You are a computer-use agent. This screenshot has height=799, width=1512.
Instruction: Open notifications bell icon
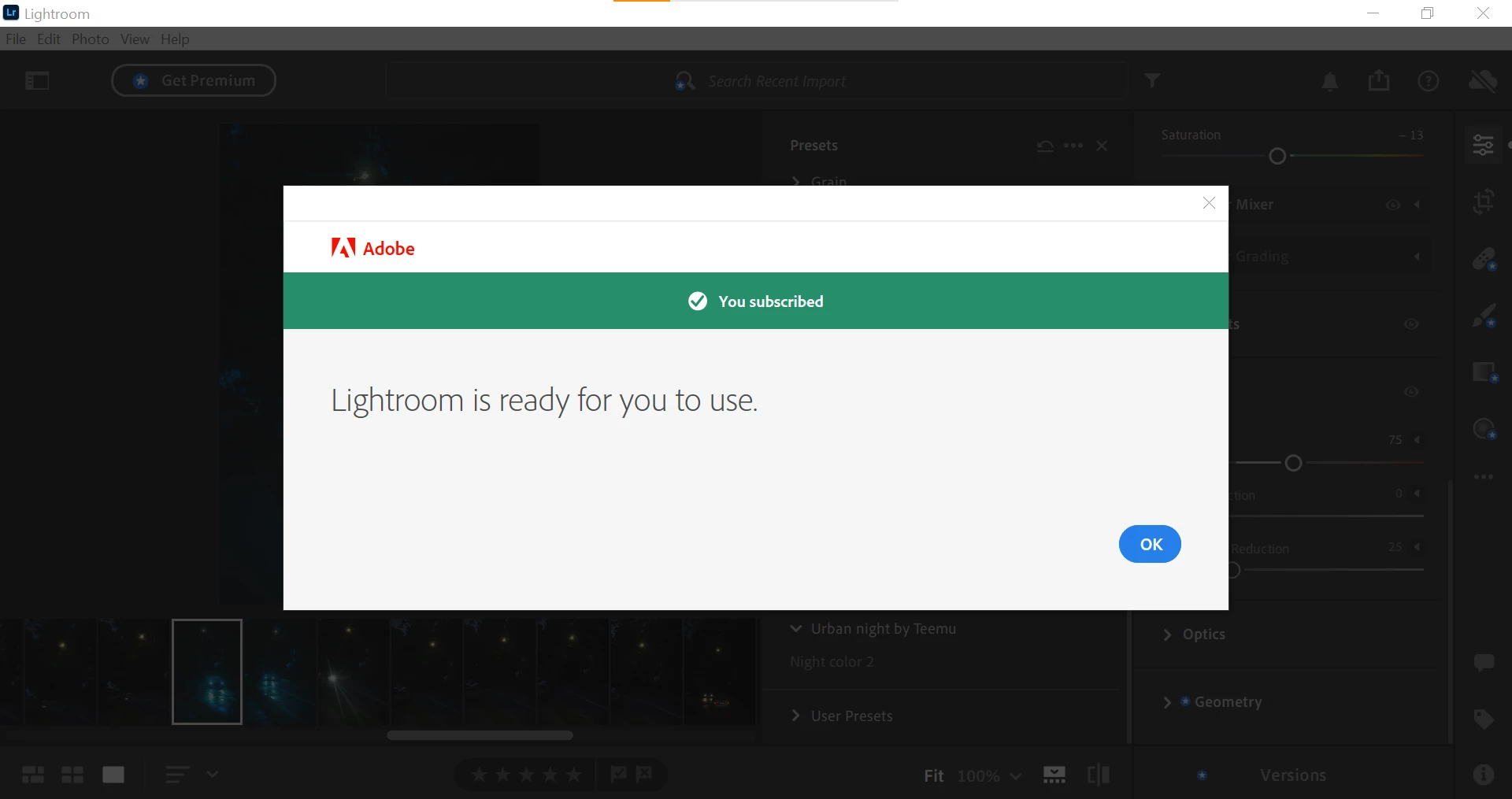[1330, 81]
